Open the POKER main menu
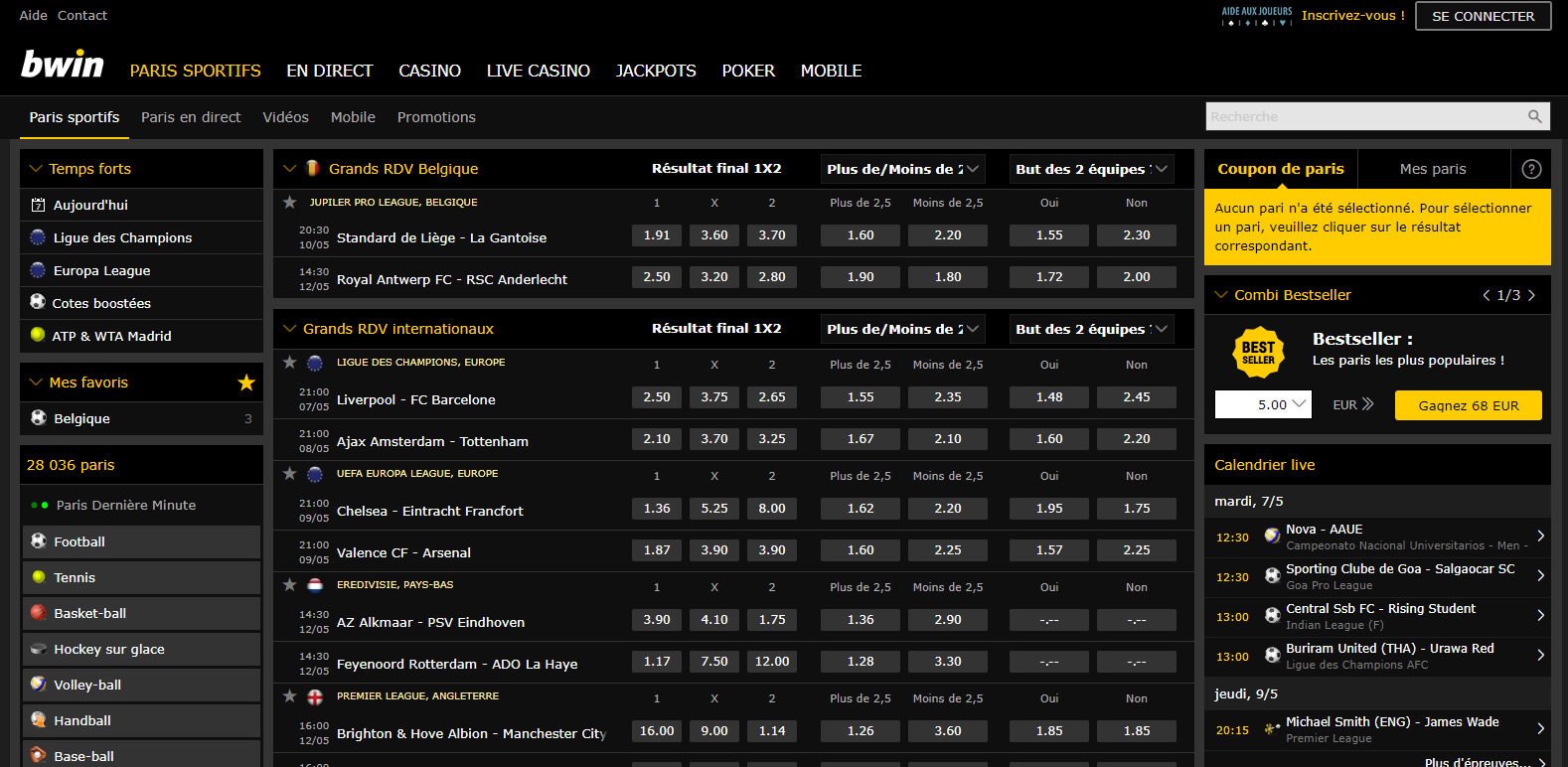 coord(748,71)
